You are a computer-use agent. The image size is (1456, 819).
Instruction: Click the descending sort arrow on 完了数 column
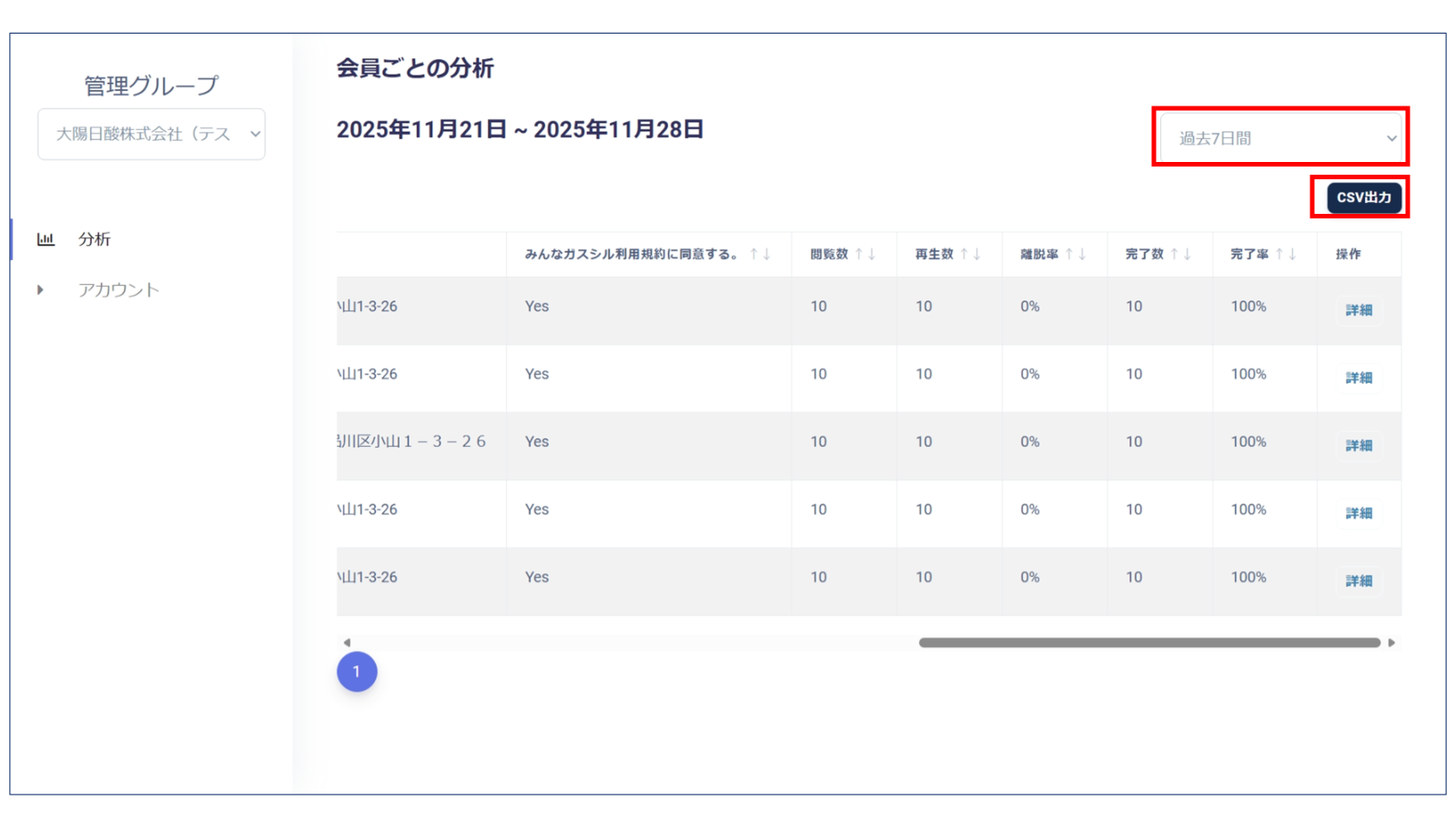1188,255
